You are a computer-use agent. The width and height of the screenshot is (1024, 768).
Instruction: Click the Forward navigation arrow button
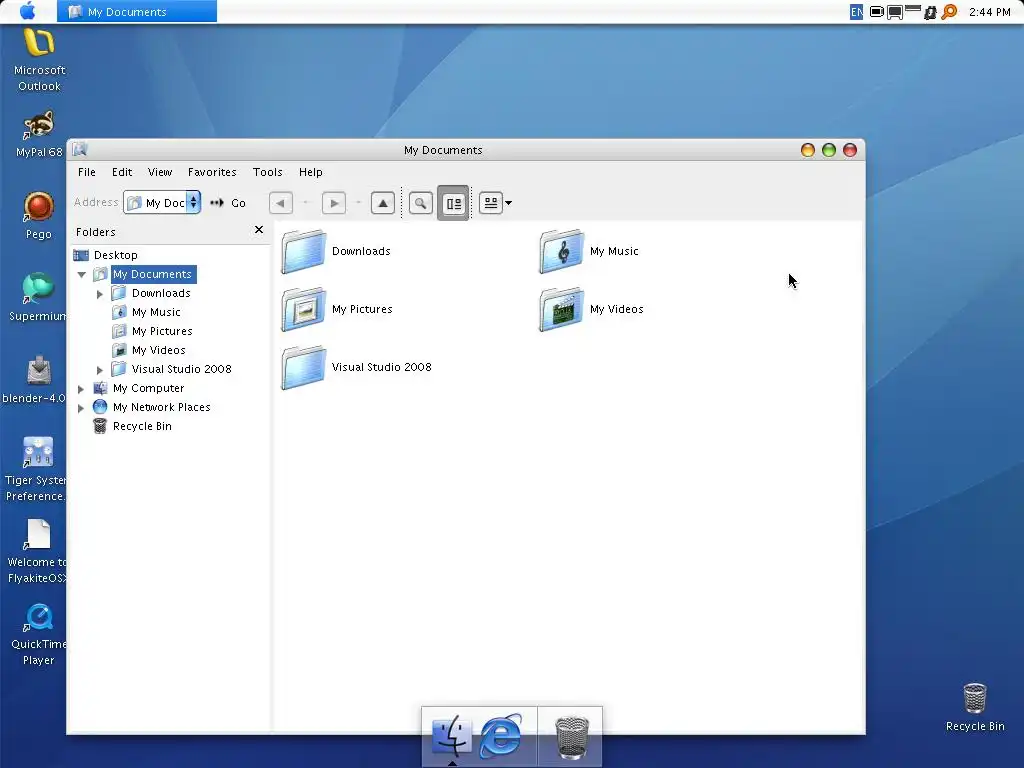coord(334,203)
